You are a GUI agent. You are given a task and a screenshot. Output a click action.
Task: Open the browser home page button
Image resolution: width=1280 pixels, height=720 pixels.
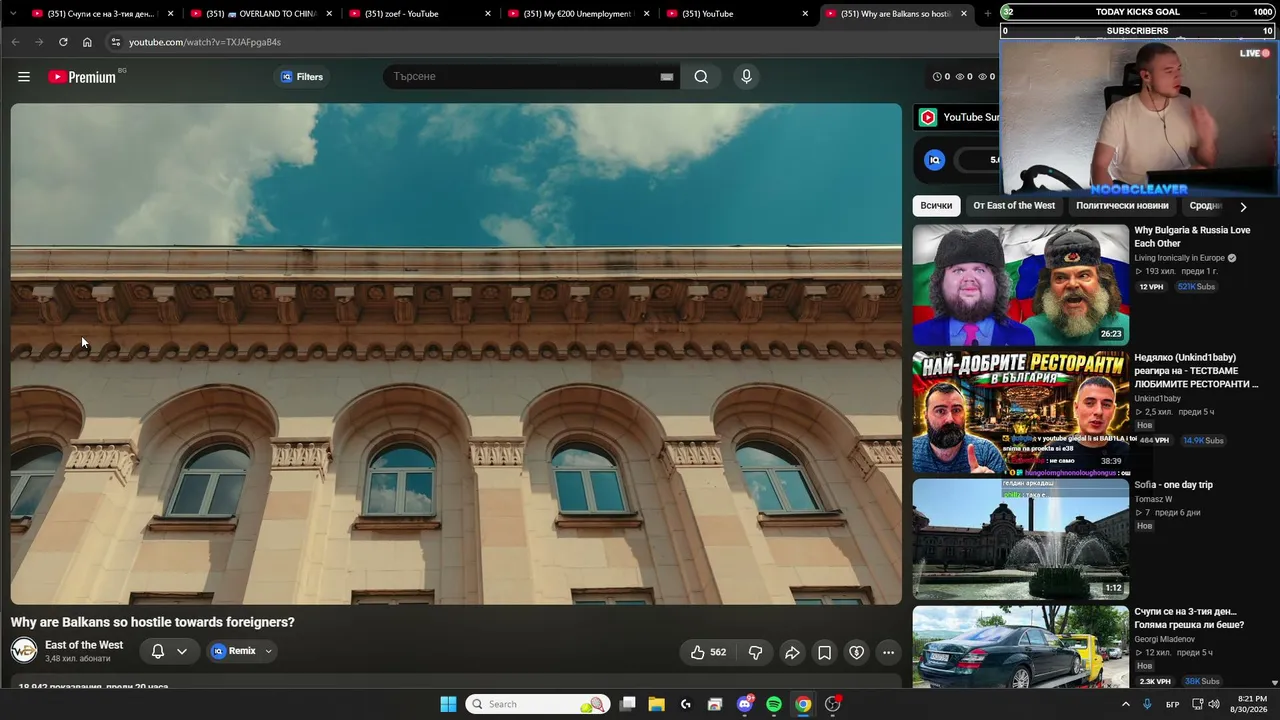click(87, 42)
